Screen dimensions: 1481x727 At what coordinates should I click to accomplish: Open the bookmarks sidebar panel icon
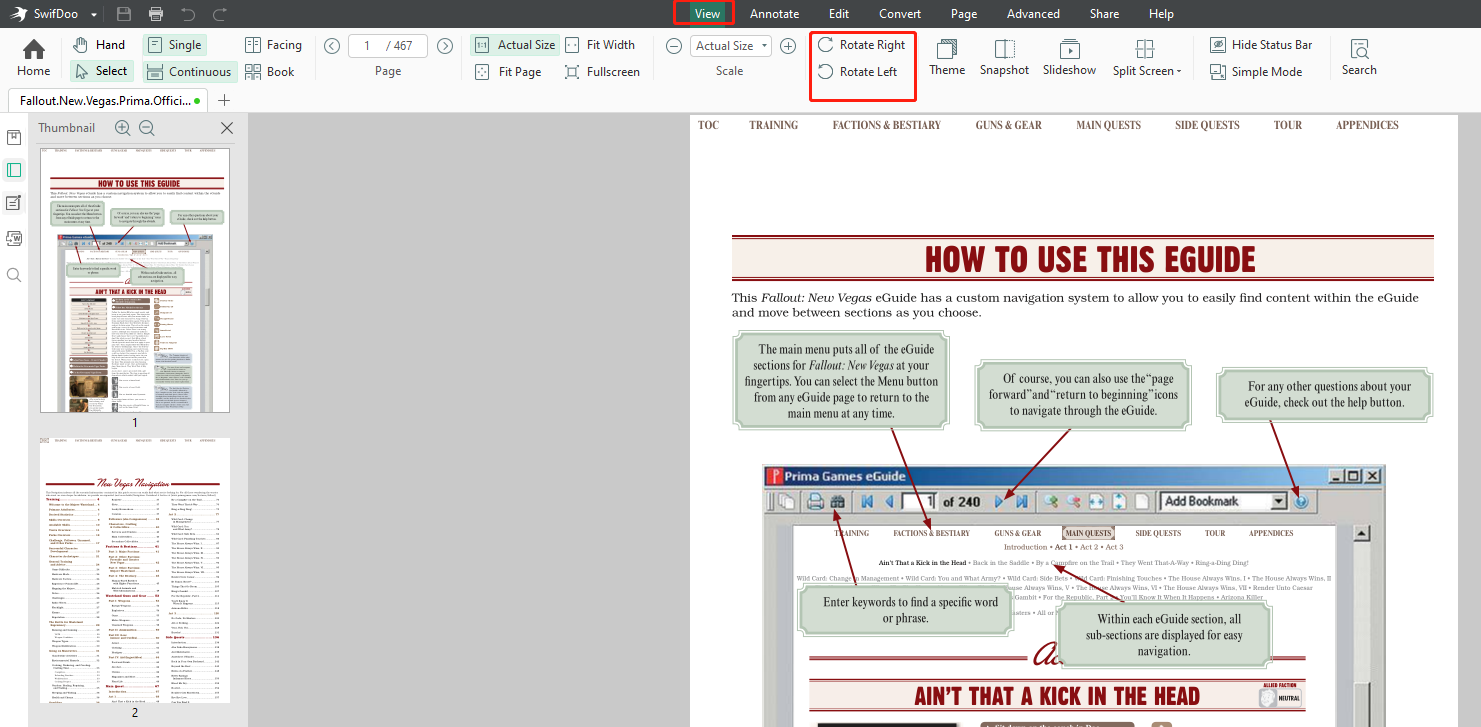pos(14,137)
